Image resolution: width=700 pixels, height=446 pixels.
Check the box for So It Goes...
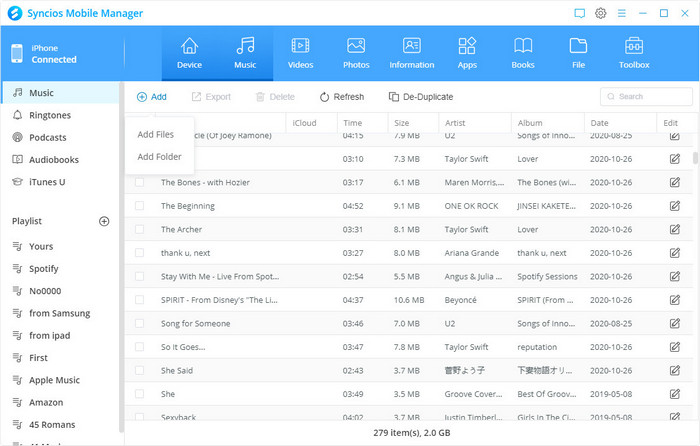(140, 347)
